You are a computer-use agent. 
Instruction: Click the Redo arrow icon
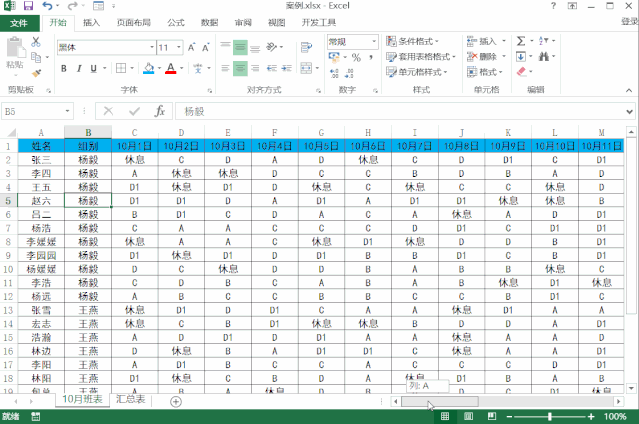72,6
